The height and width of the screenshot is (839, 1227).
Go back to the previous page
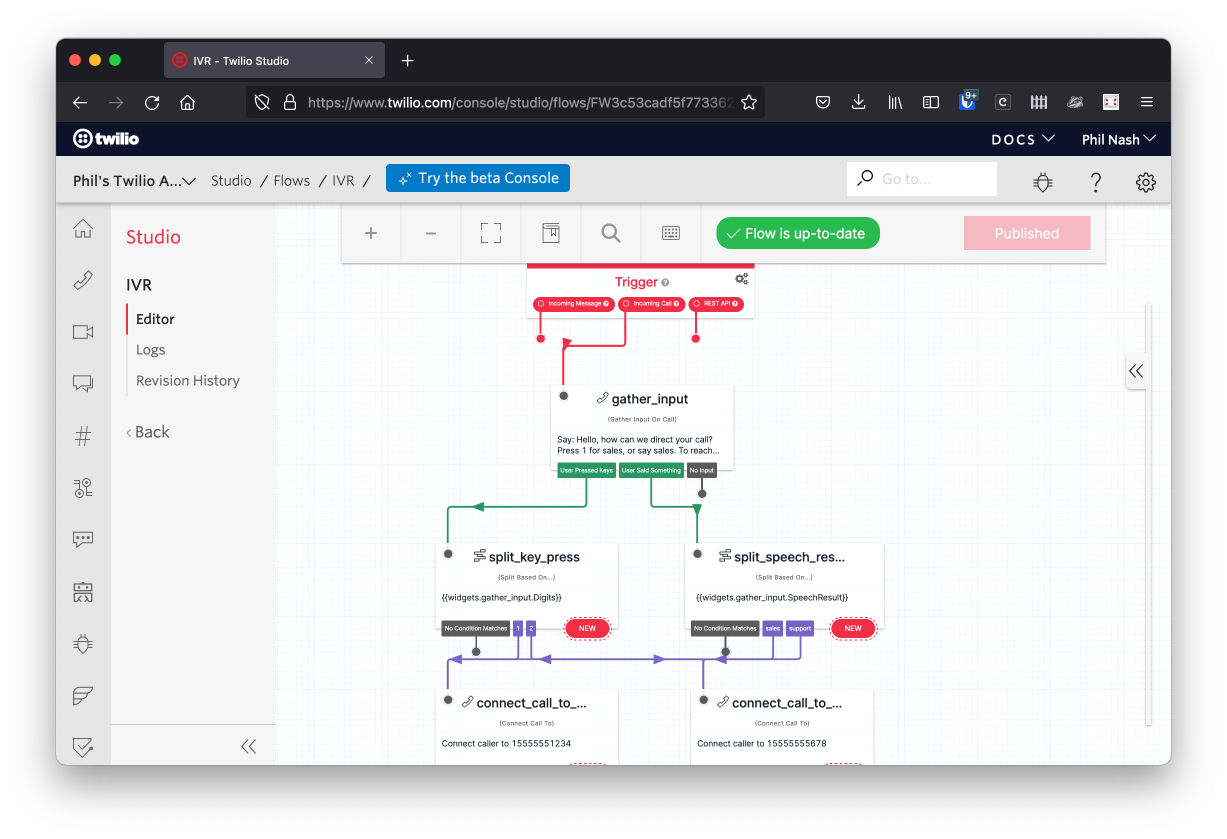80,102
